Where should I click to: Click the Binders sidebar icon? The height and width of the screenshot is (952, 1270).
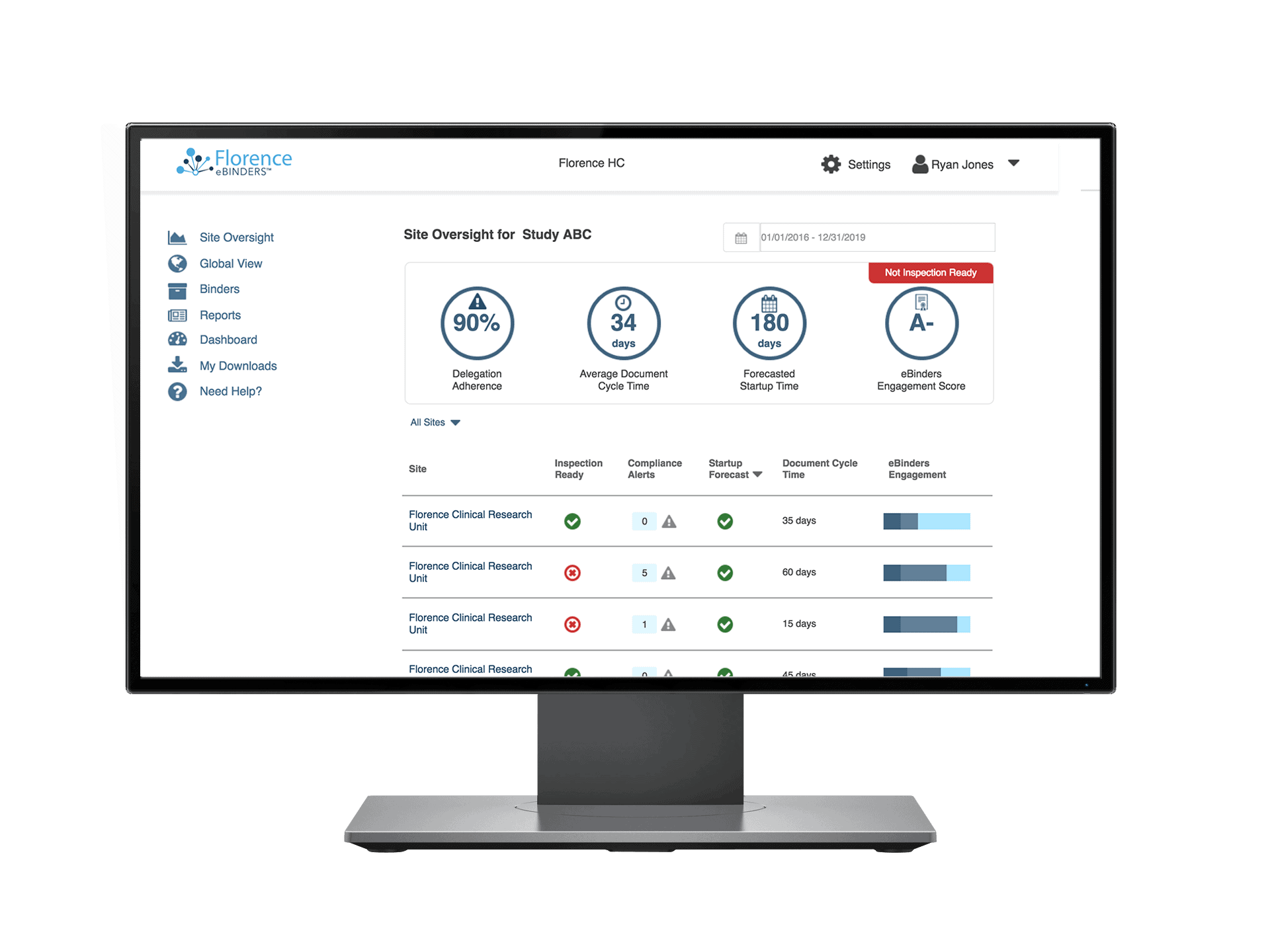[x=177, y=289]
